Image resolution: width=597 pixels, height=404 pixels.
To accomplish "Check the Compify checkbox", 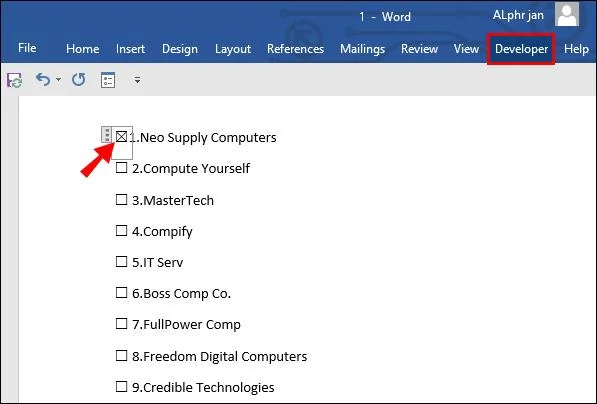I will tap(121, 230).
